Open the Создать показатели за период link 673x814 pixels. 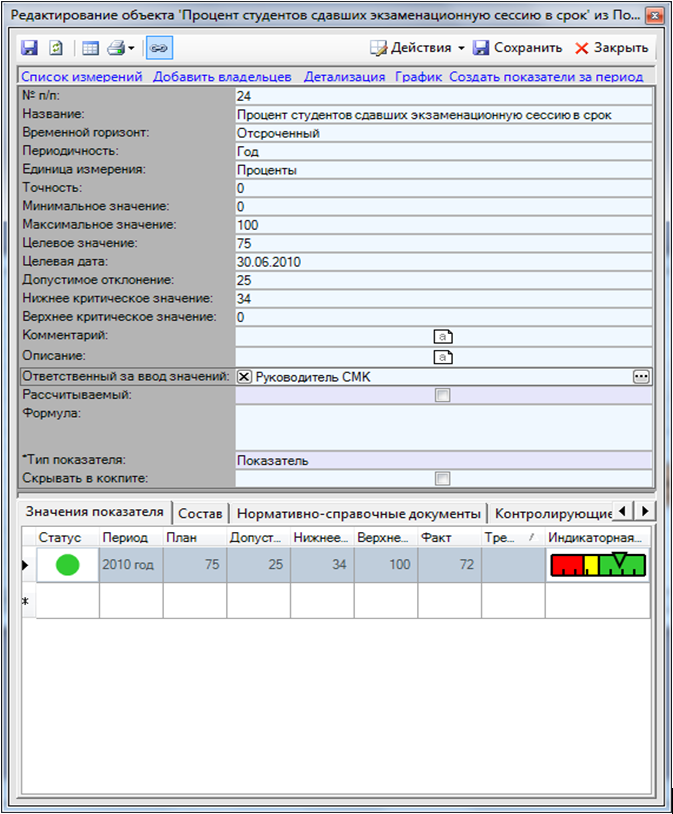[x=545, y=77]
